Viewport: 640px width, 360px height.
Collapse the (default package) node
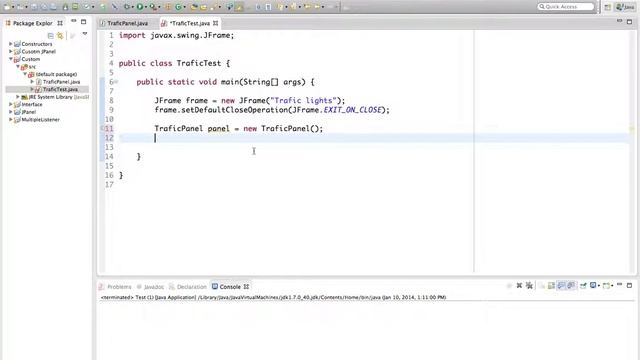(x=25, y=74)
